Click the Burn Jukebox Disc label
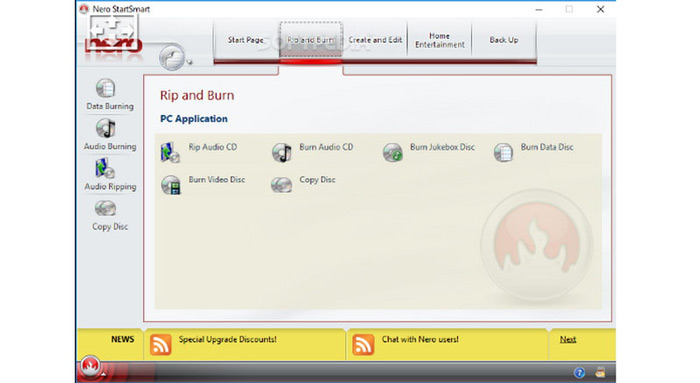Screen dimensions: 700x383 [x=442, y=147]
